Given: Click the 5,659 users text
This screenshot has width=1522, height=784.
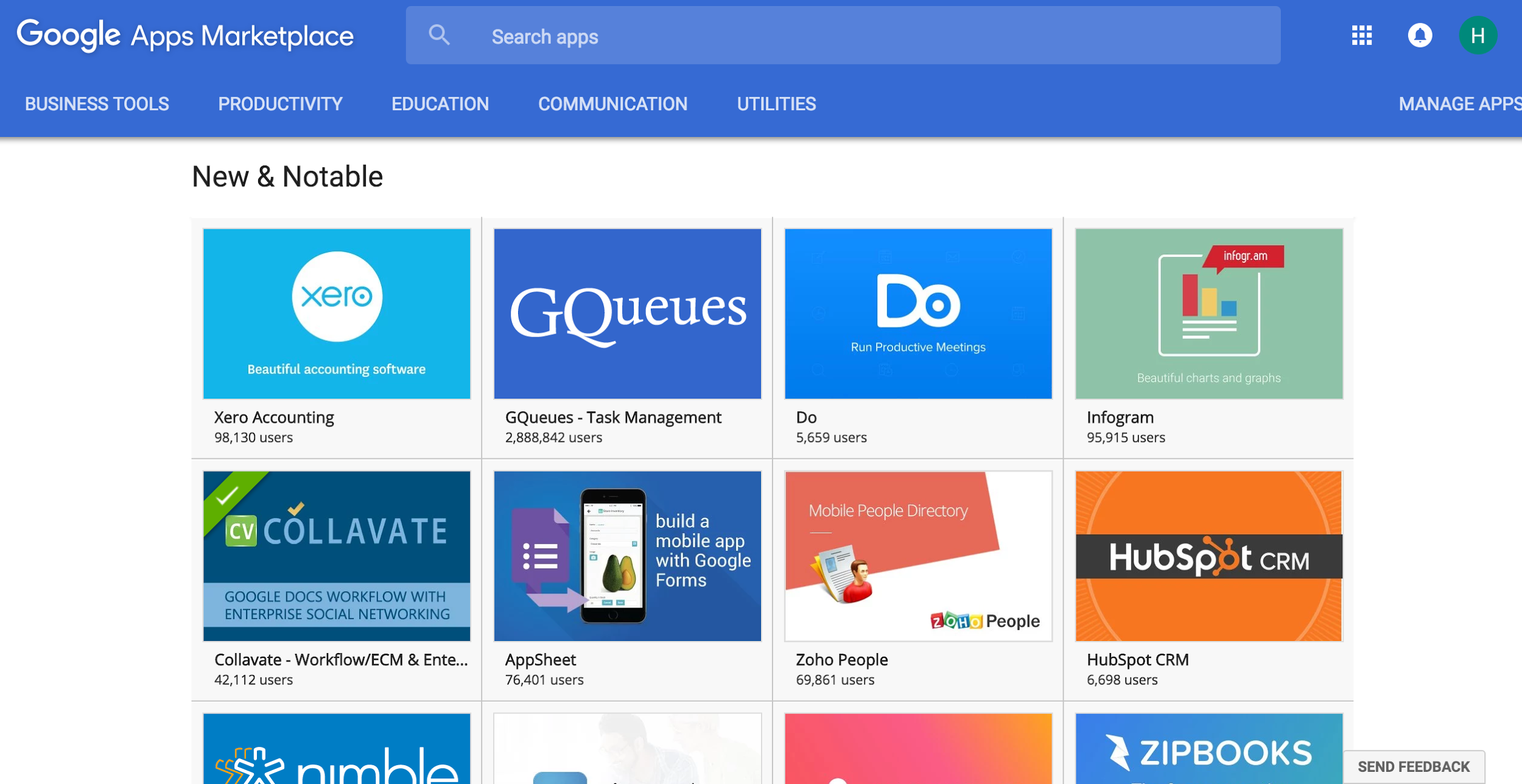Looking at the screenshot, I should pos(831,438).
